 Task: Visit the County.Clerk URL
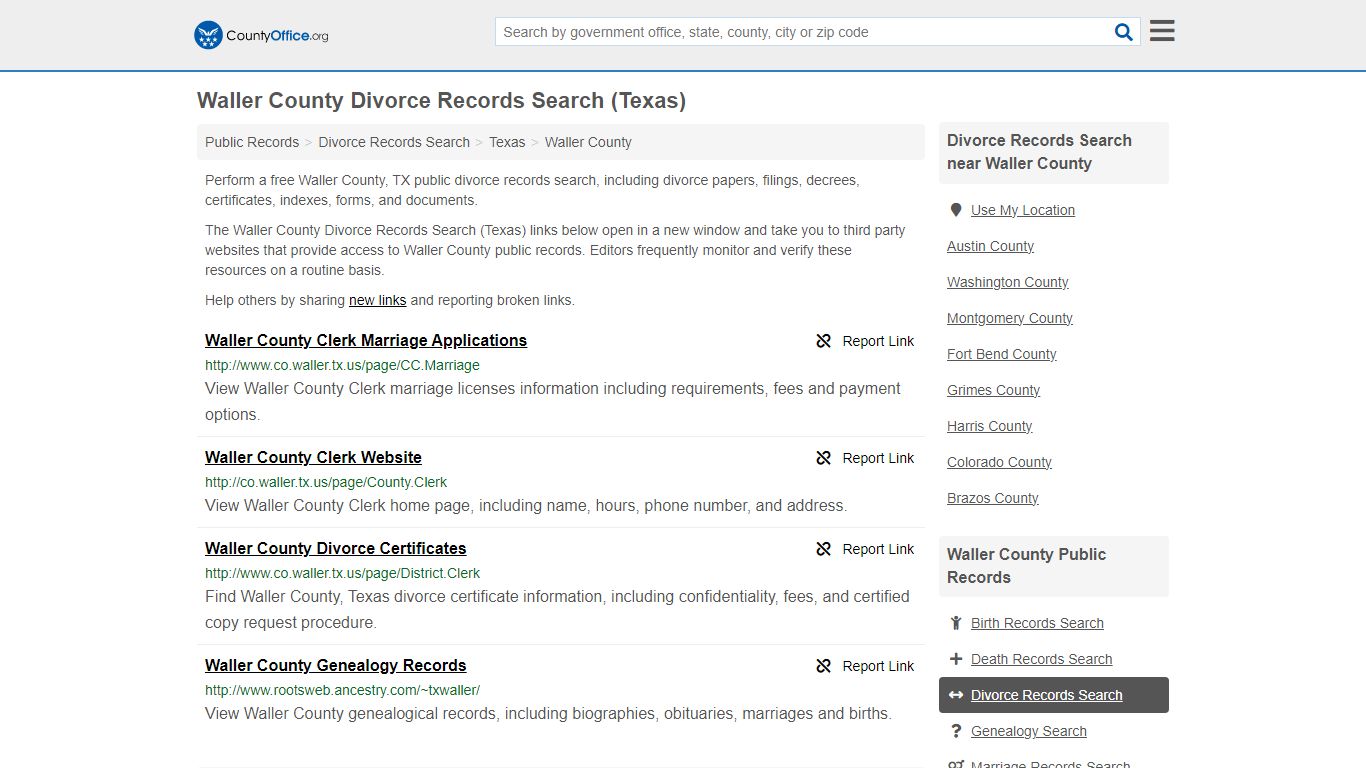coord(326,482)
